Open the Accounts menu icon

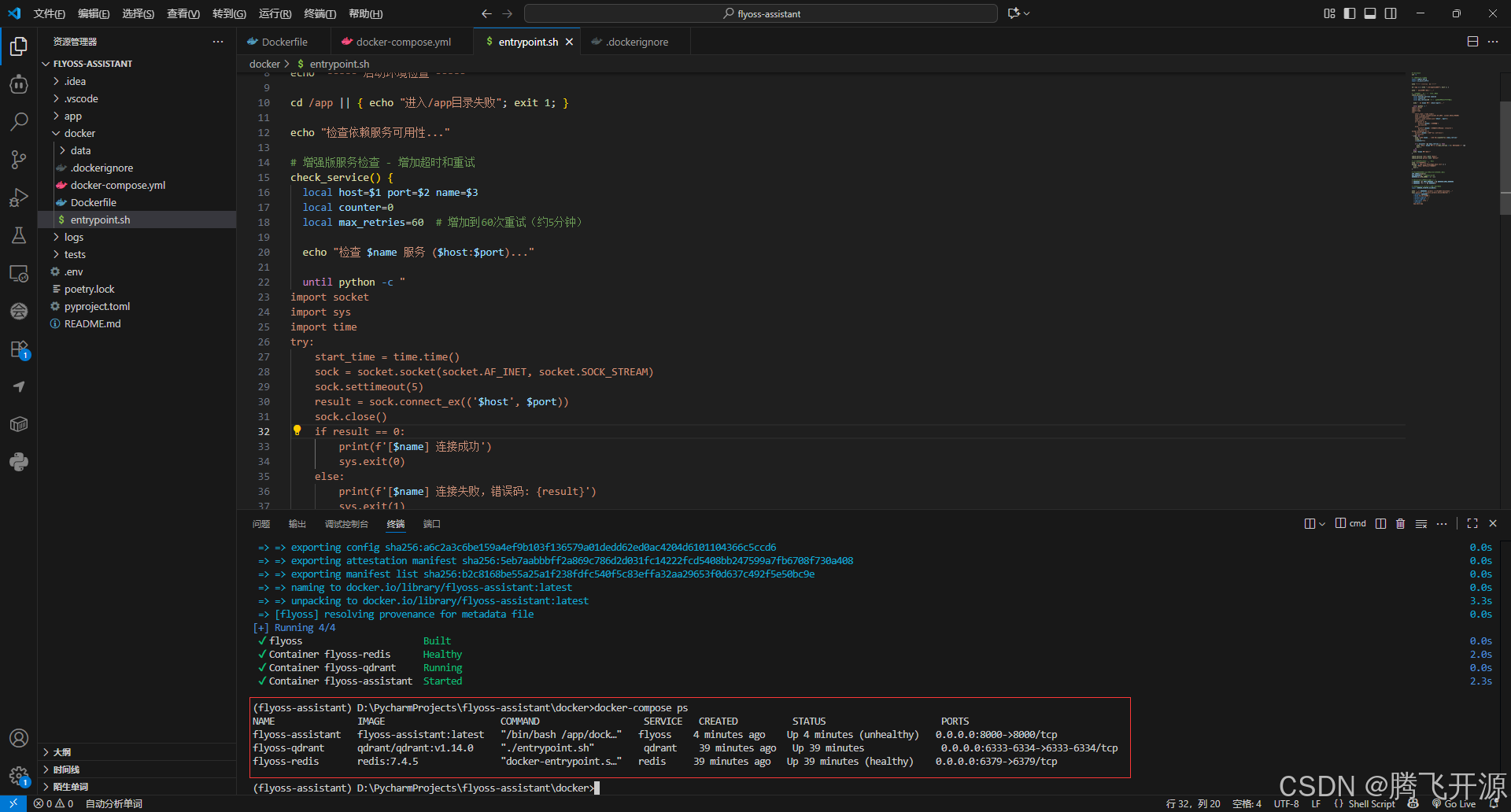(19, 738)
